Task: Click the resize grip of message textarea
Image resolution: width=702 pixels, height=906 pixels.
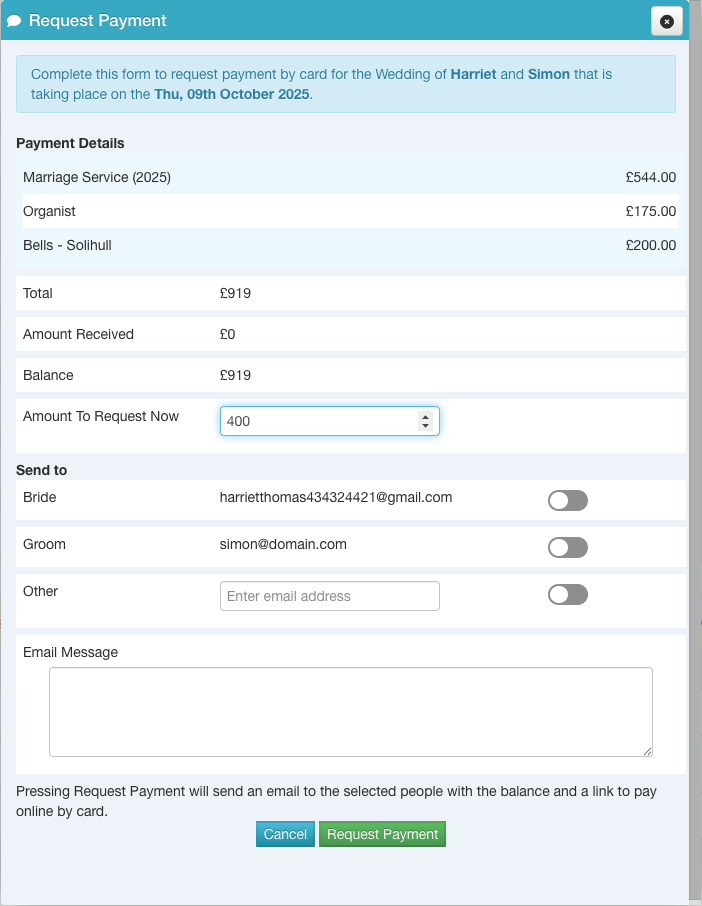Action: [x=647, y=751]
